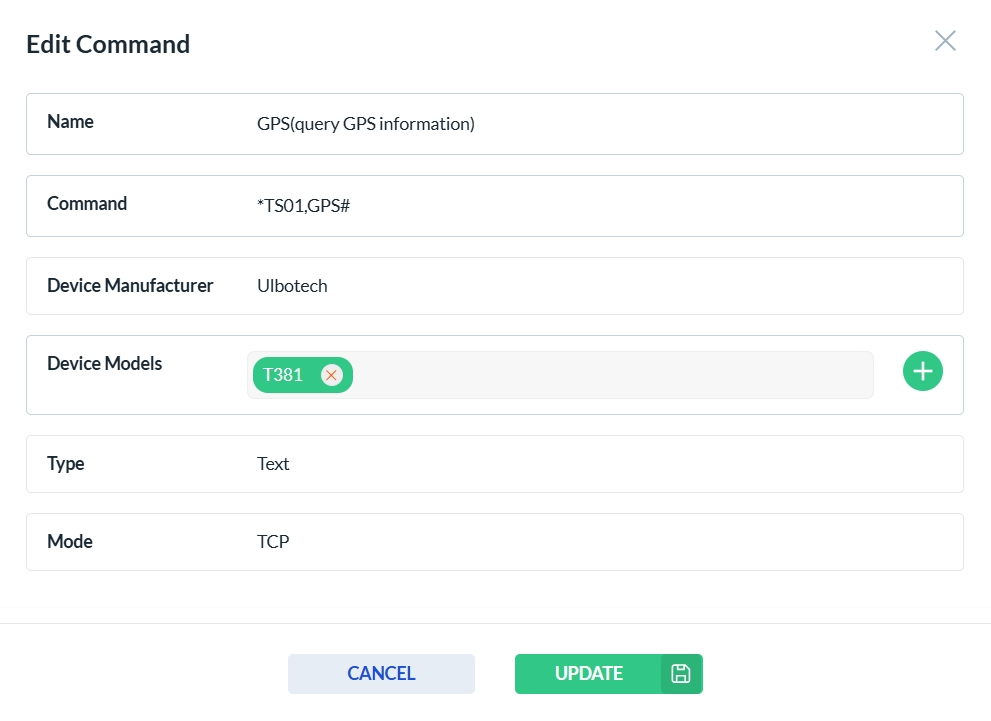Add a device model with plus icon
This screenshot has width=991, height=721.
(x=922, y=371)
